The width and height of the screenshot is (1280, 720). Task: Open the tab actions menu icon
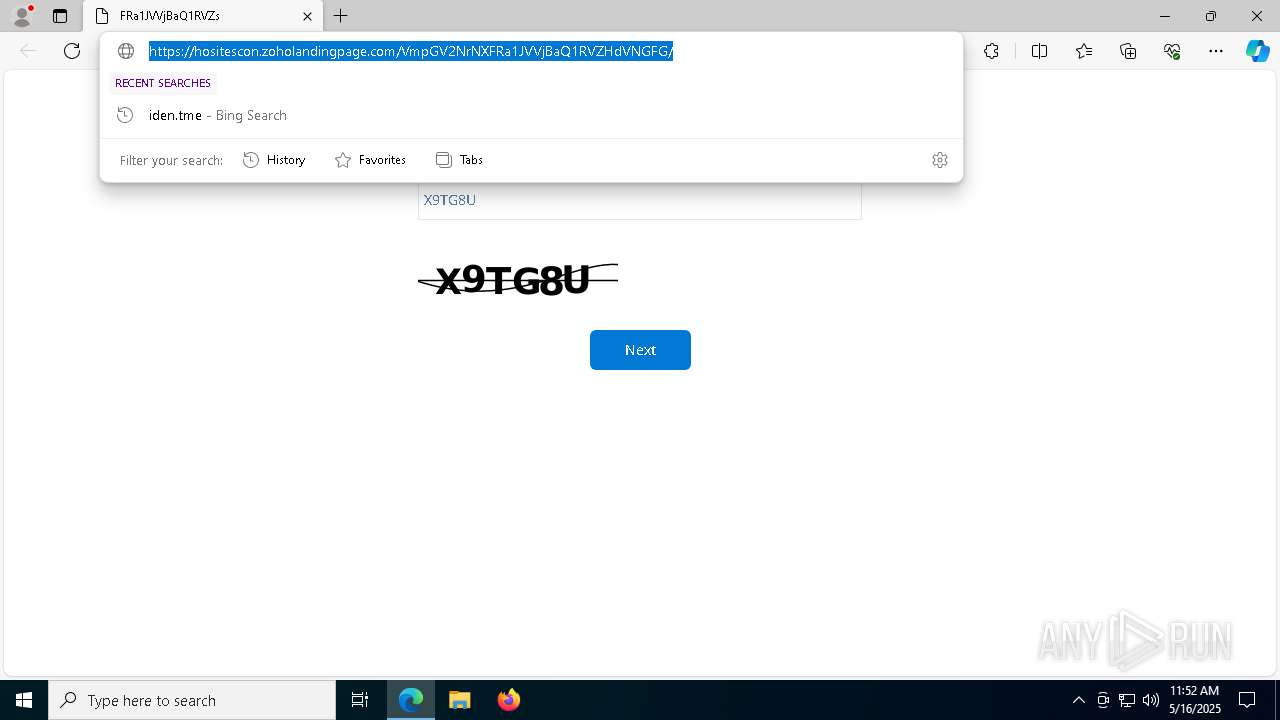[60, 16]
